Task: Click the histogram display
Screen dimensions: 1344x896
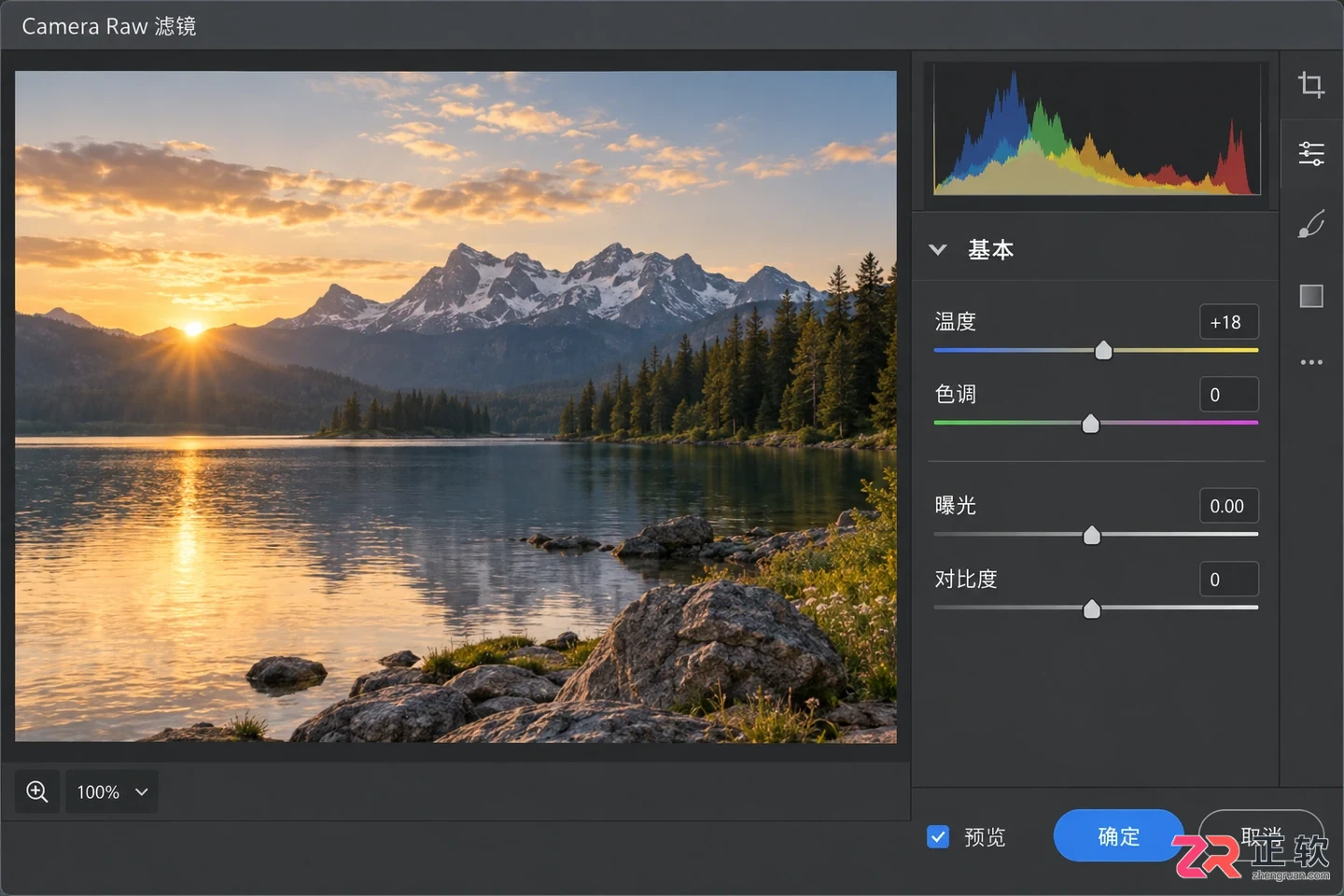Action: 1097,130
